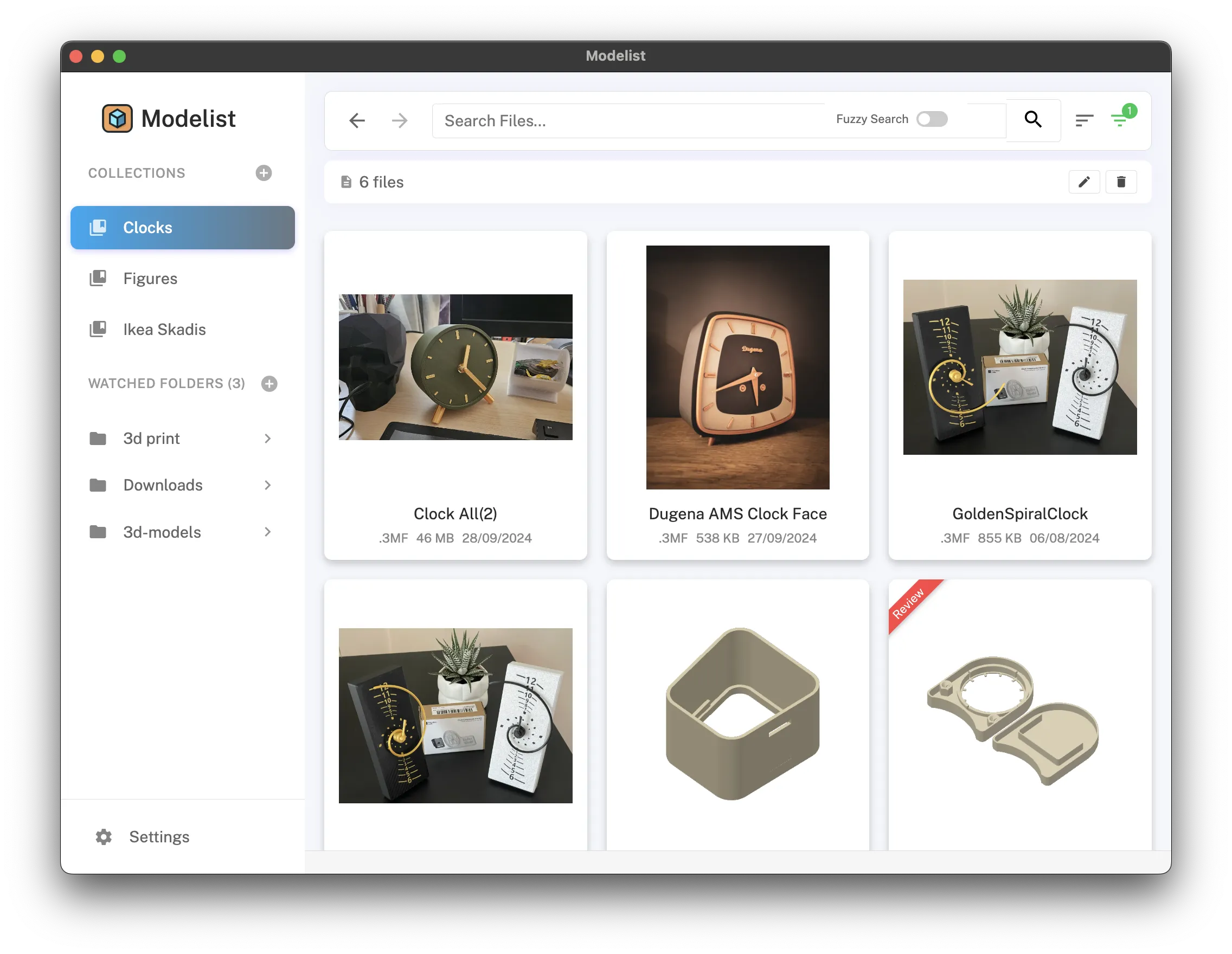
Task: Expand the 3d print folder chevron
Action: point(268,439)
